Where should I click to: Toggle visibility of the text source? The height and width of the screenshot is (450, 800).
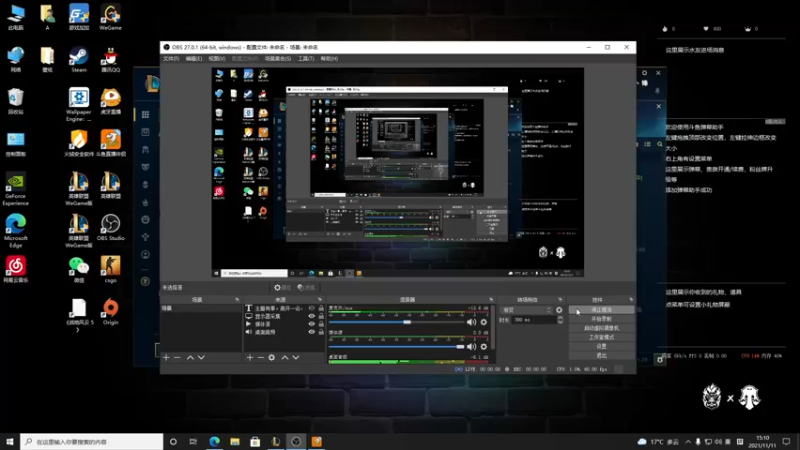click(311, 308)
